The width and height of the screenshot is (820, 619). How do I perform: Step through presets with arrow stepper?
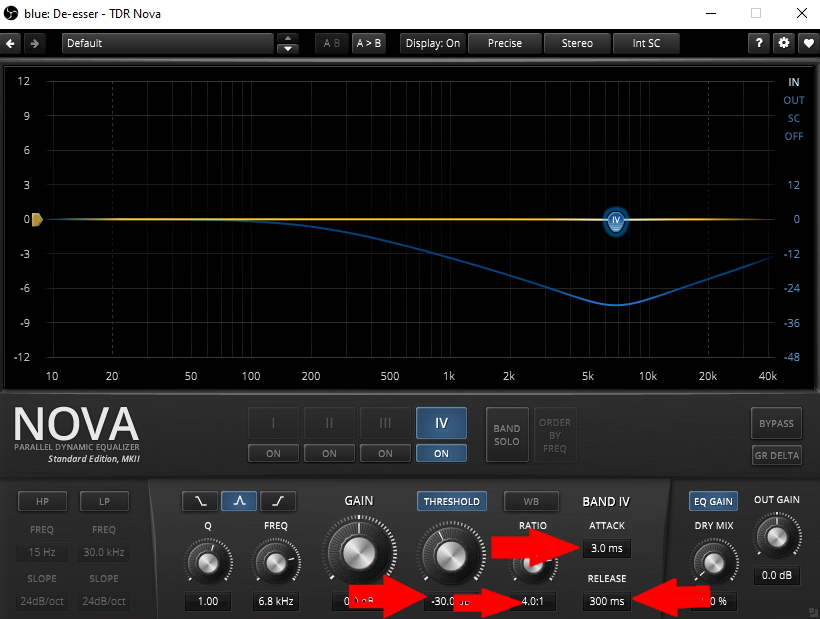(x=288, y=43)
